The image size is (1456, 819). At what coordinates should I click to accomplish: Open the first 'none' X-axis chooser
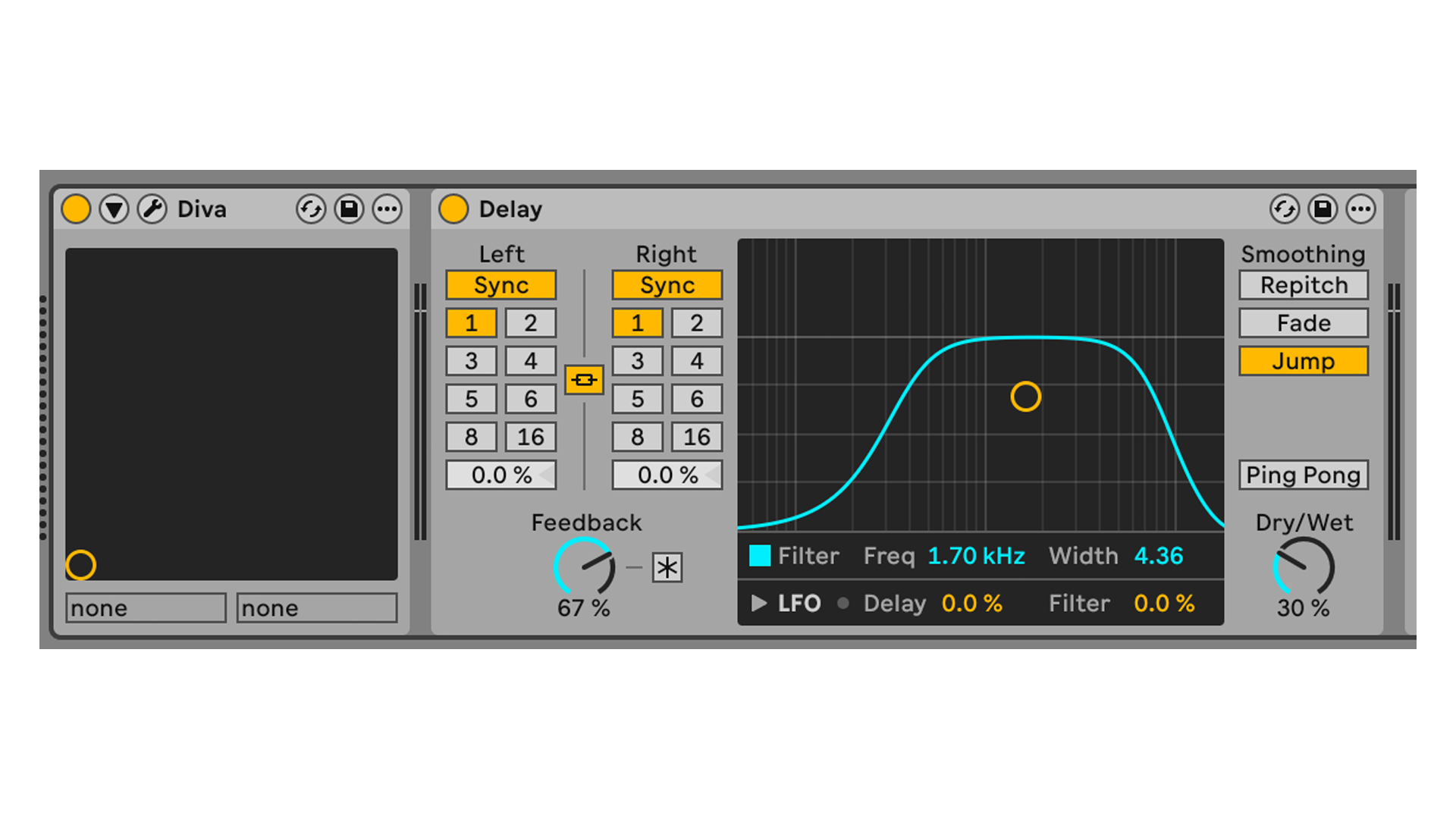coord(146,608)
